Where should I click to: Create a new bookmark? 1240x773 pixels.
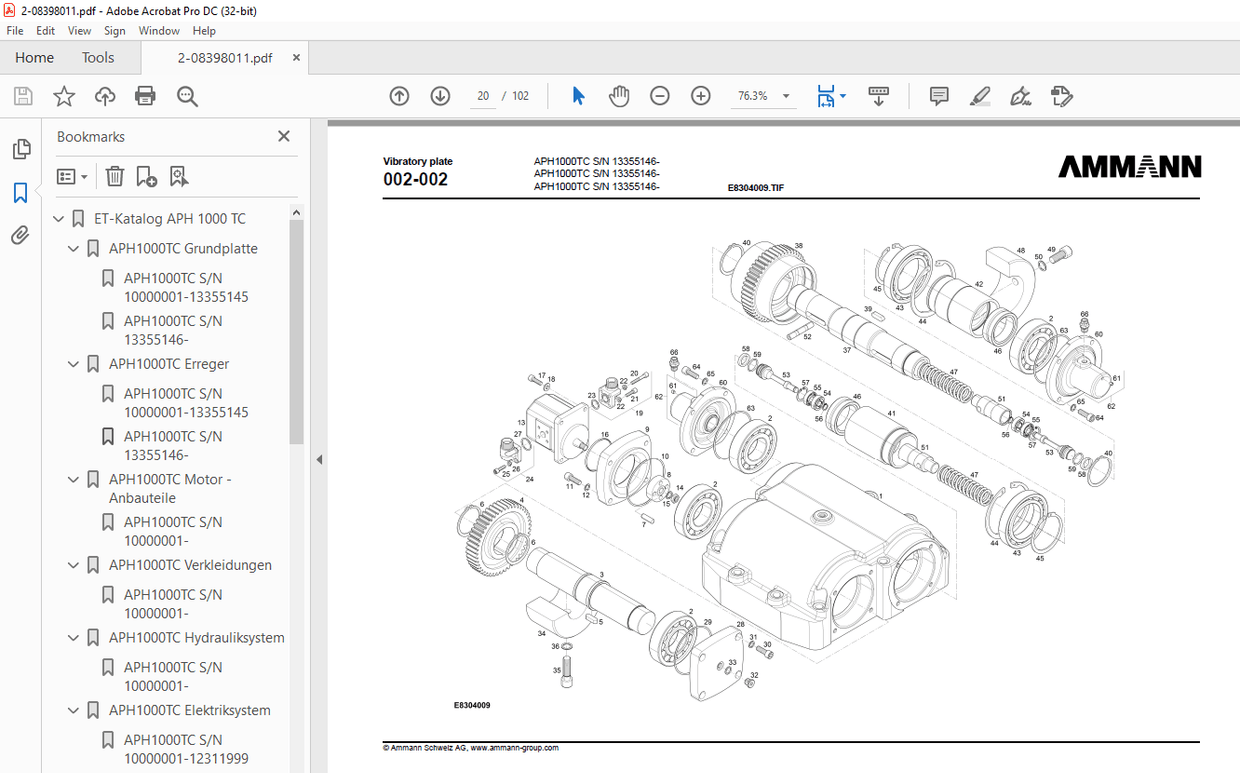146,176
